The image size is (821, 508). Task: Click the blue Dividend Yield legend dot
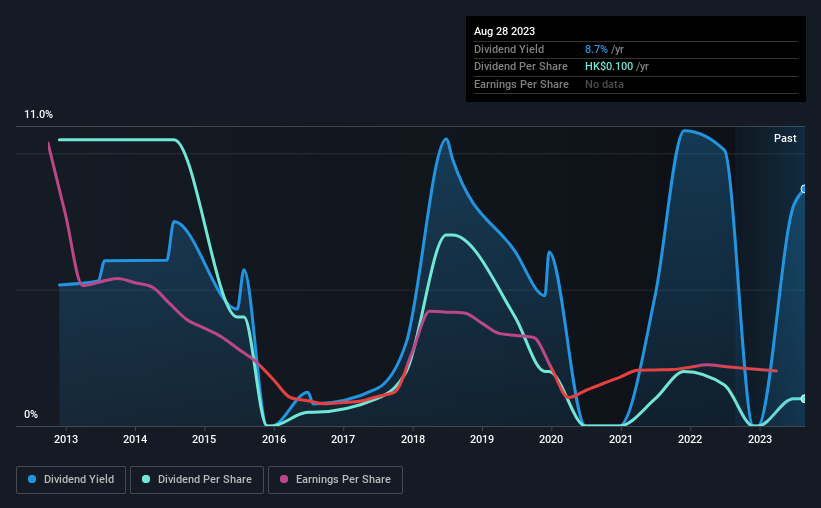tap(32, 479)
